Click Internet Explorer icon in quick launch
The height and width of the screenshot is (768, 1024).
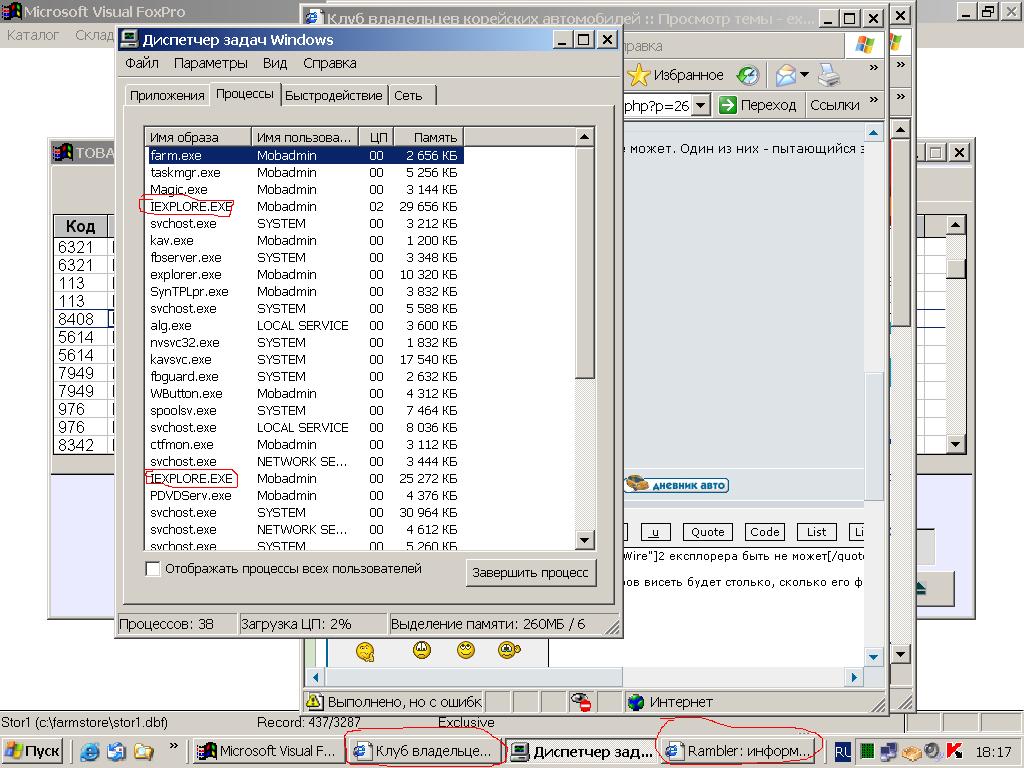pos(91,751)
